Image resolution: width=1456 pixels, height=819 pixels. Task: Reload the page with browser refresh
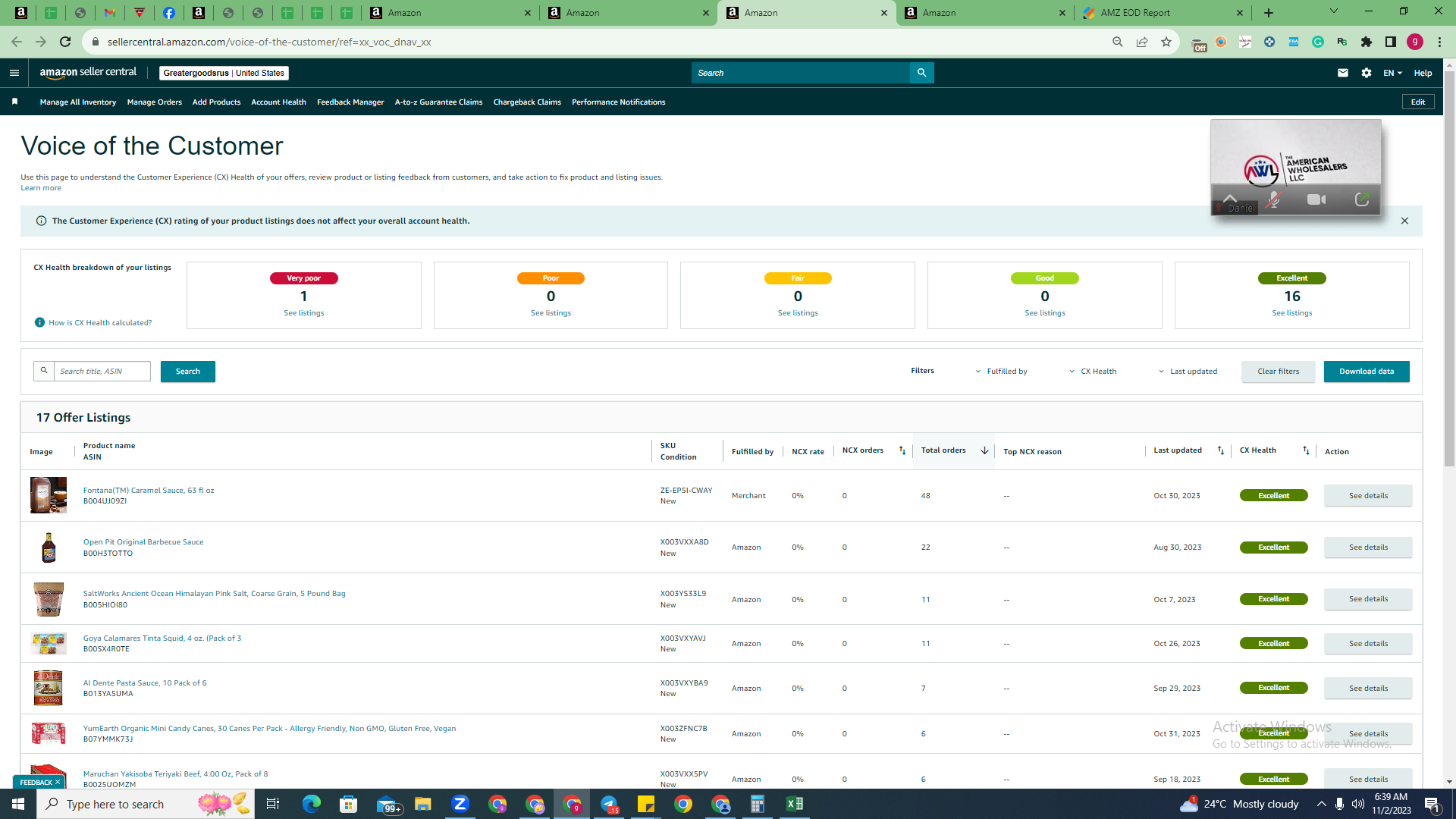click(65, 42)
